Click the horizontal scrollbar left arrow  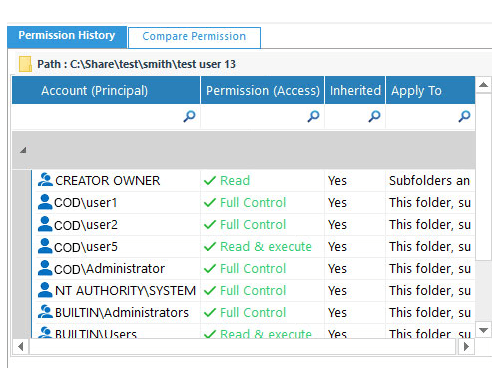(x=21, y=347)
